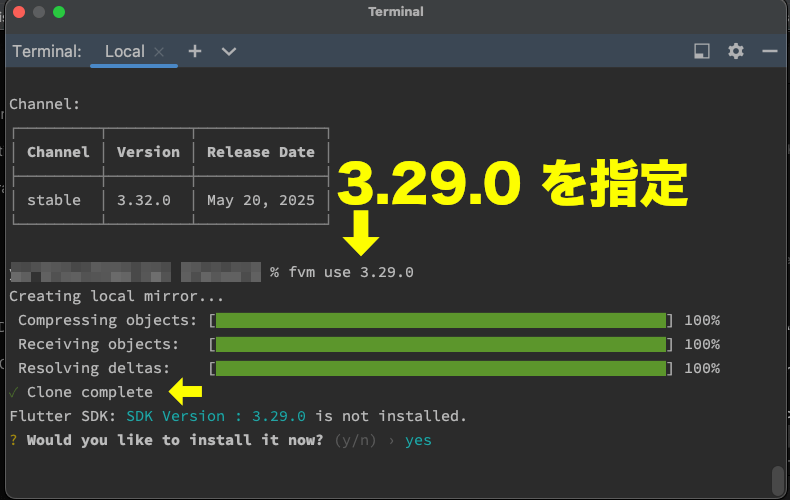Click the Channel column header
Screen dimensions: 790x500
point(58,152)
